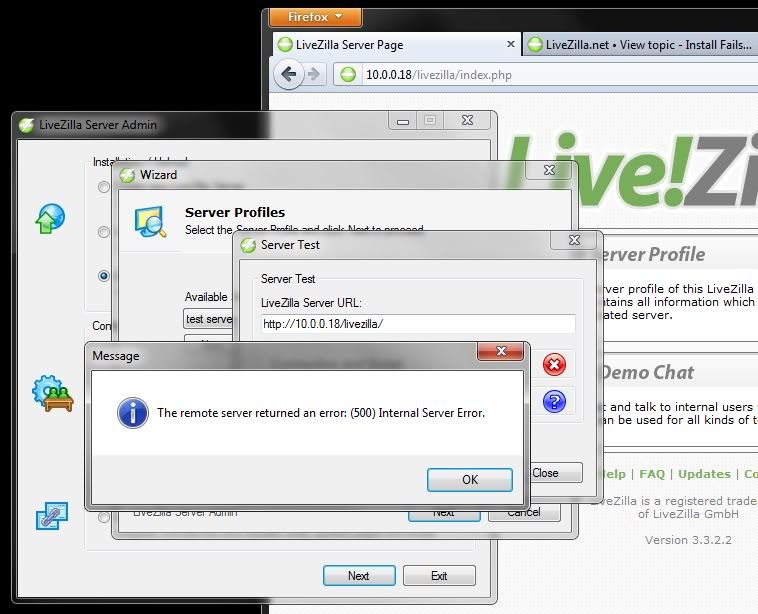Select the second radio button in Server Admin
The width and height of the screenshot is (758, 614).
(x=103, y=232)
